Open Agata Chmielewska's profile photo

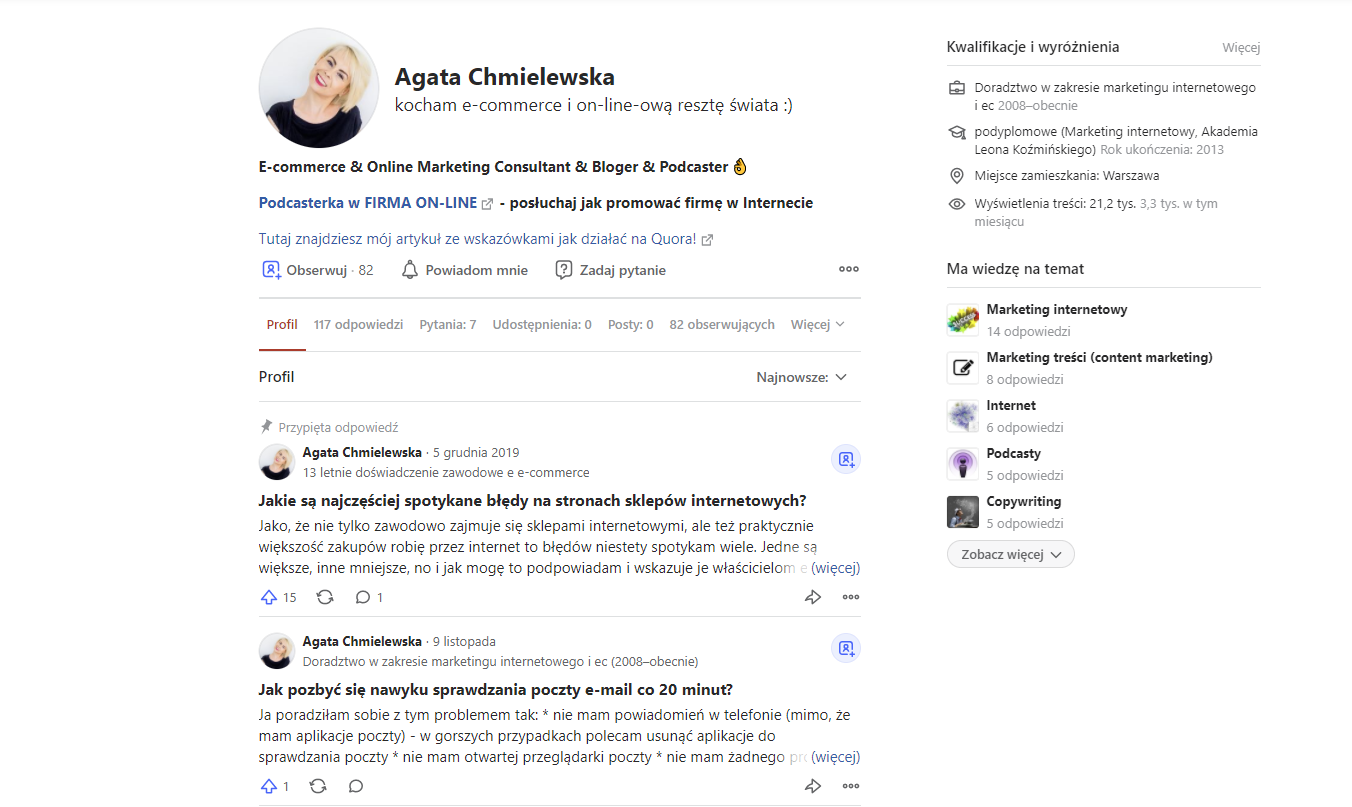click(319, 88)
